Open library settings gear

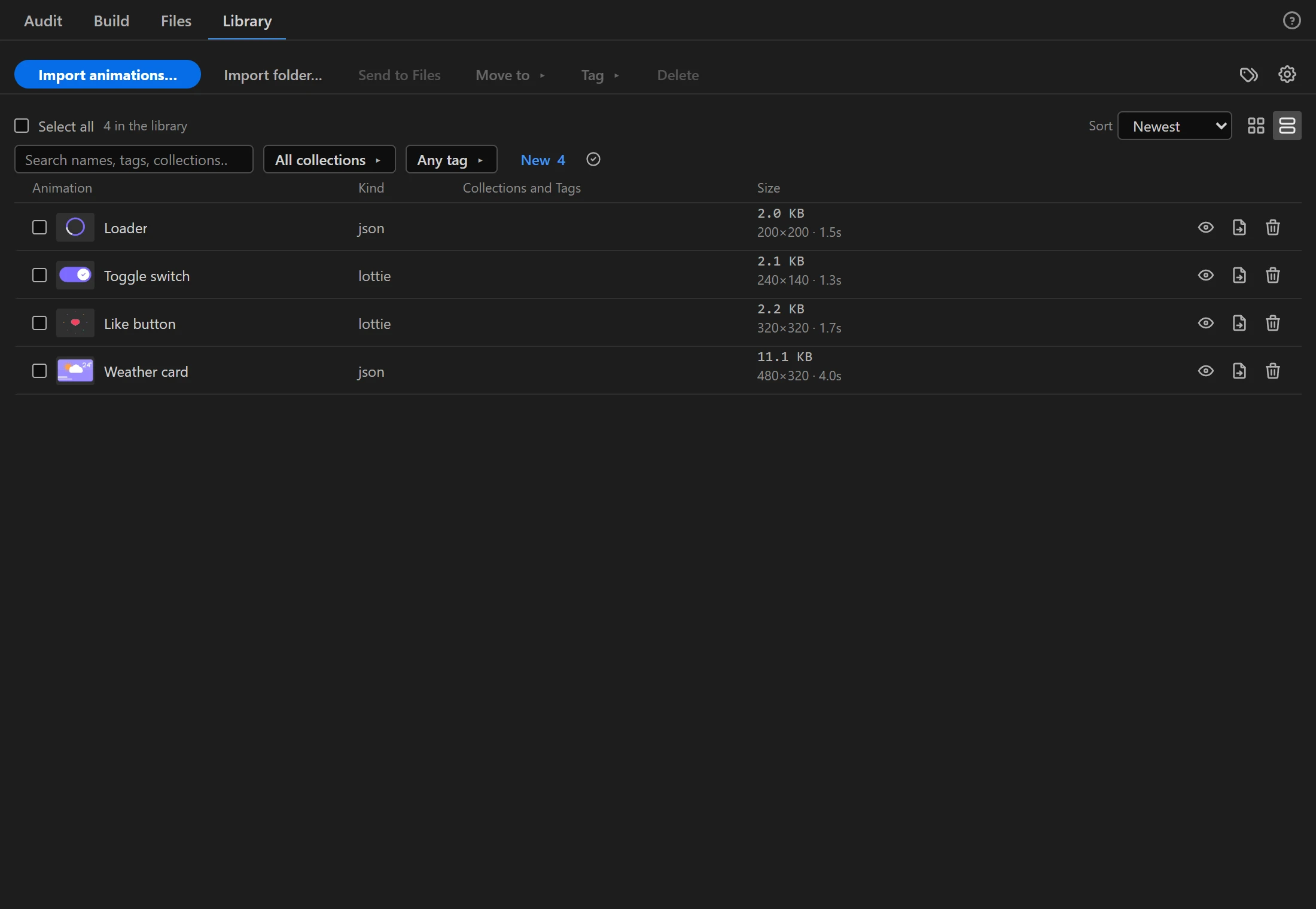(x=1287, y=75)
